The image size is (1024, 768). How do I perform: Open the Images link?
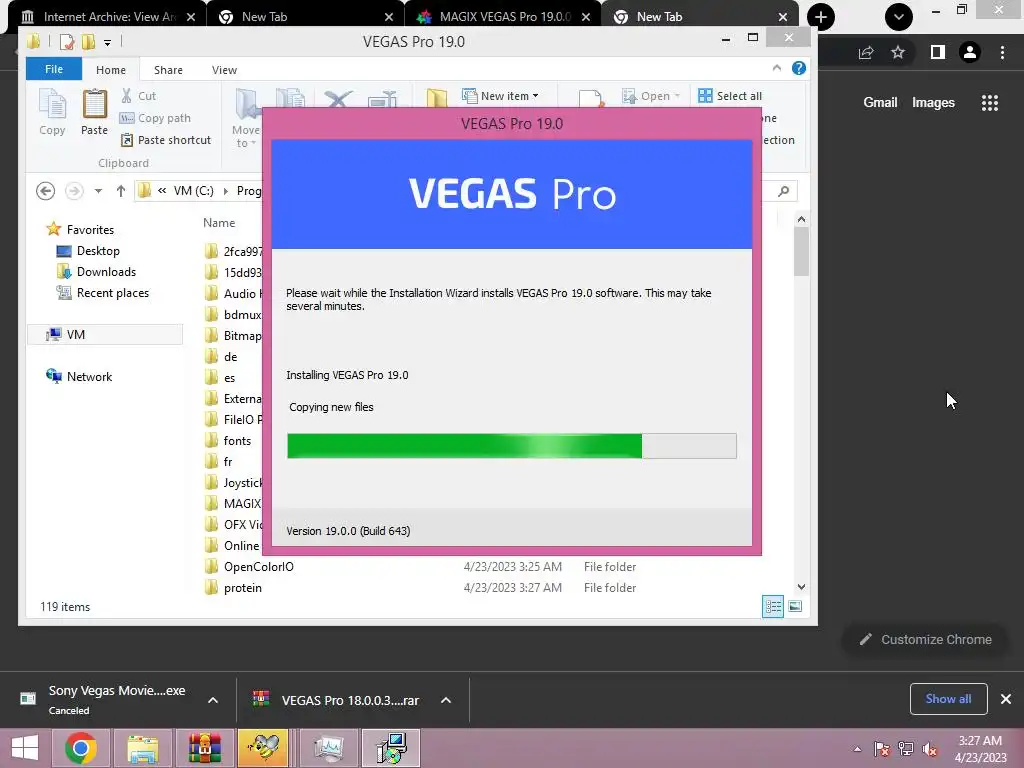[933, 103]
